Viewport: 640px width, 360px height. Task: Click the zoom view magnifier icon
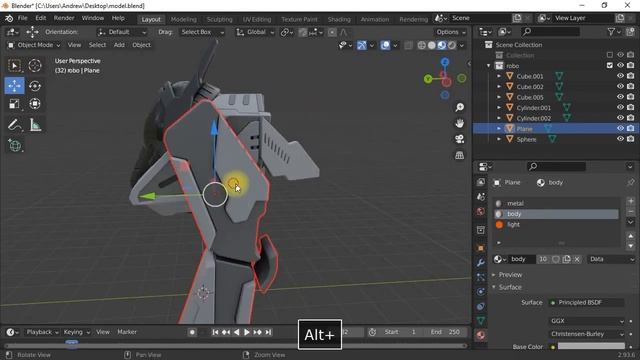coord(460,107)
